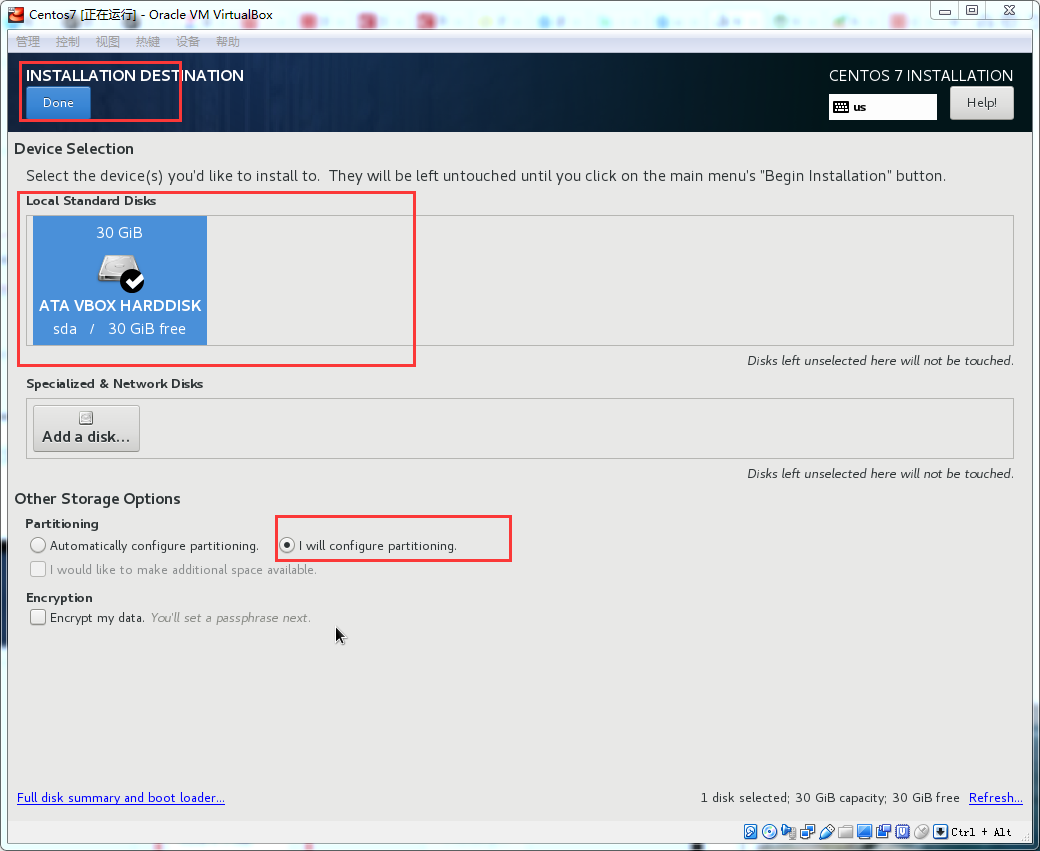
Task: Click the hard disk activity status icon
Action: point(750,832)
